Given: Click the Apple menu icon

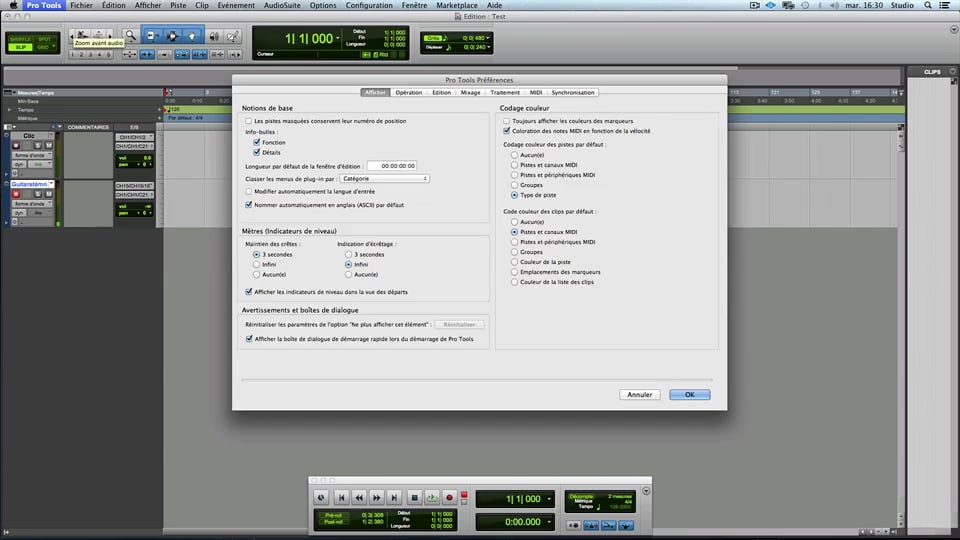Looking at the screenshot, I should [13, 5].
